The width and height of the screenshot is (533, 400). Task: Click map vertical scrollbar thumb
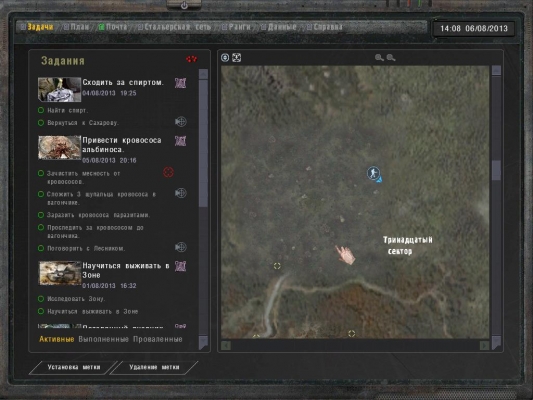496,170
